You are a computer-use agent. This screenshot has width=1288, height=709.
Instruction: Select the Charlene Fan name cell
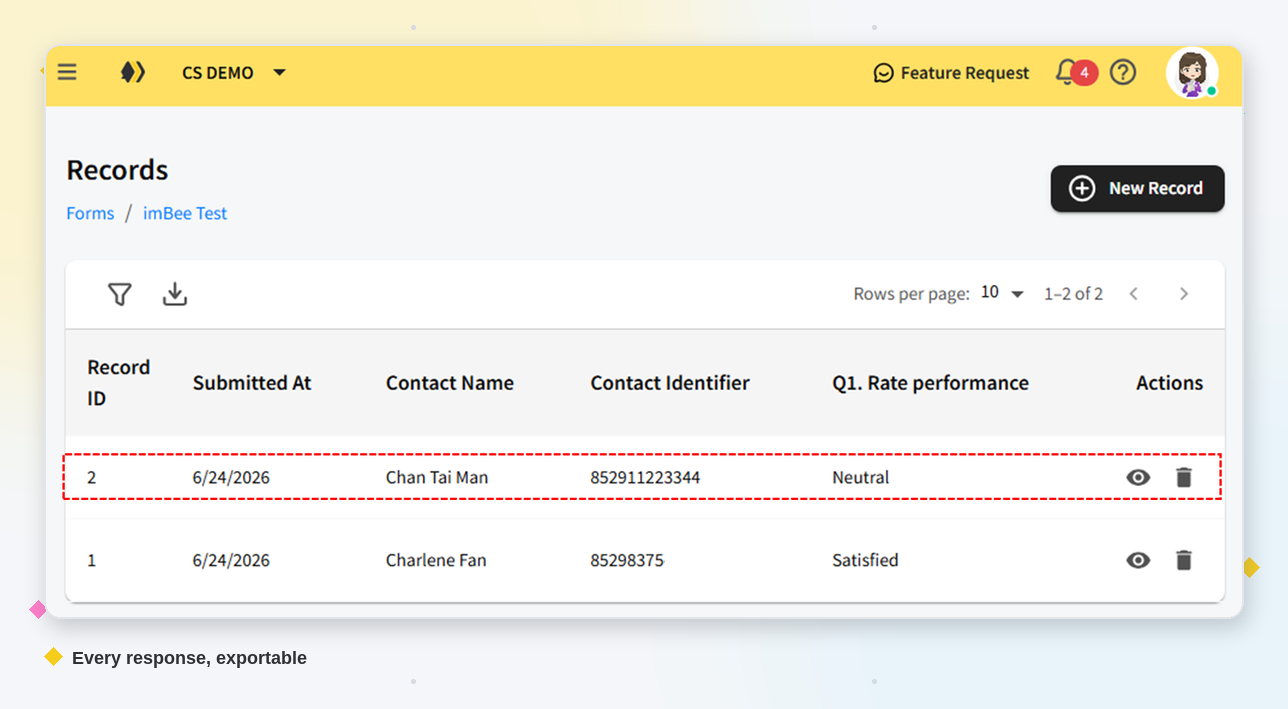[436, 560]
